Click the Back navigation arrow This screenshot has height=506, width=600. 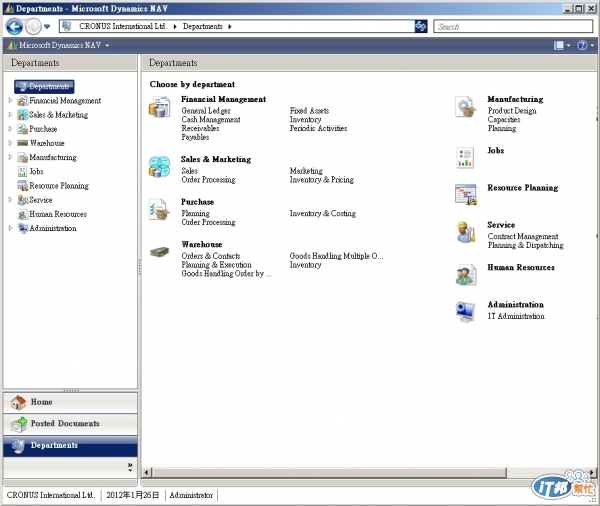pos(14,27)
